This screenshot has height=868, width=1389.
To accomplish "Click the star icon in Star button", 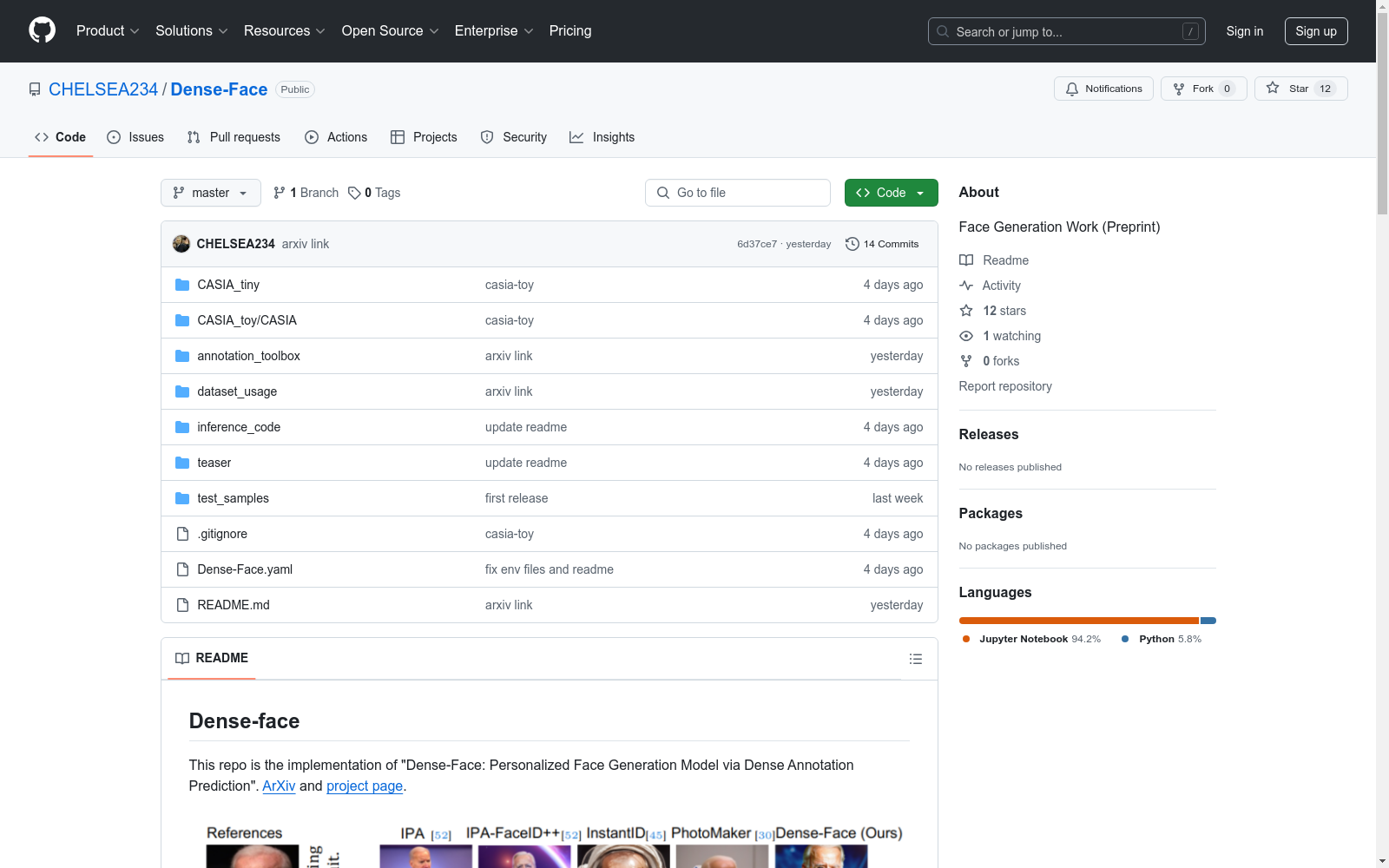I will pyautogui.click(x=1273, y=88).
